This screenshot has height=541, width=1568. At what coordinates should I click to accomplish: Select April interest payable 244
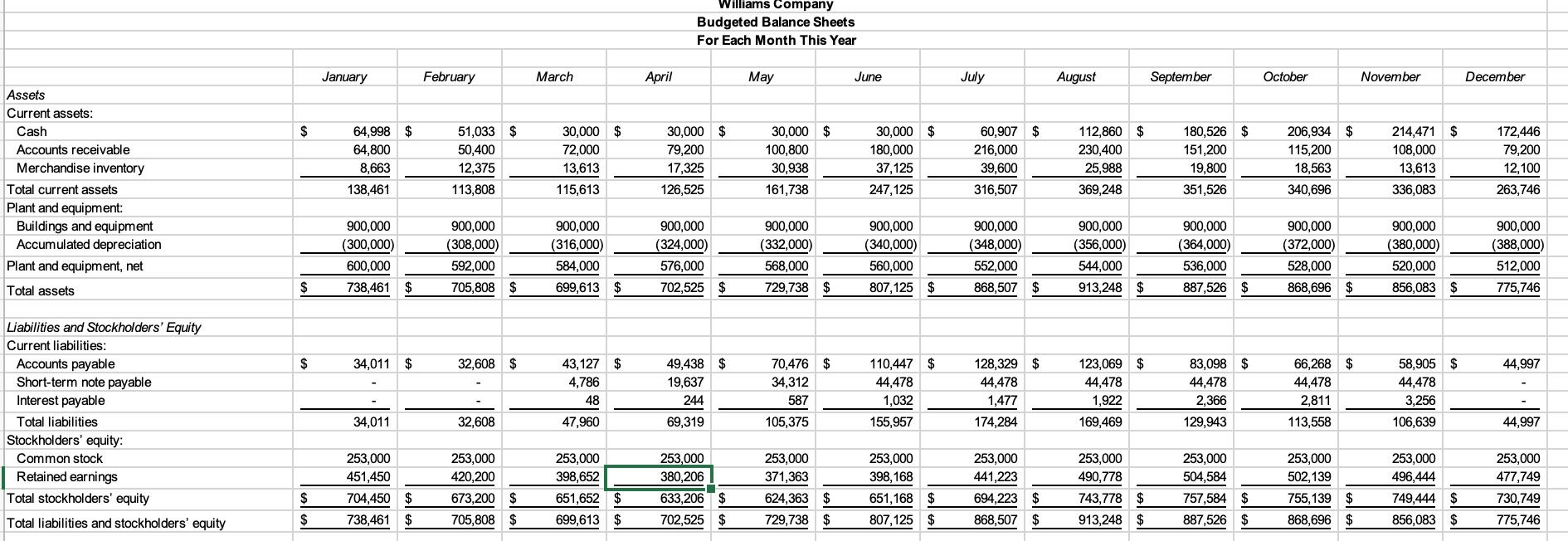coord(693,400)
